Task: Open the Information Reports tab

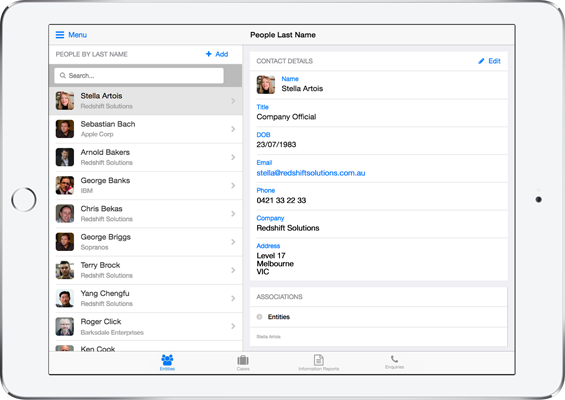Action: pyautogui.click(x=319, y=363)
